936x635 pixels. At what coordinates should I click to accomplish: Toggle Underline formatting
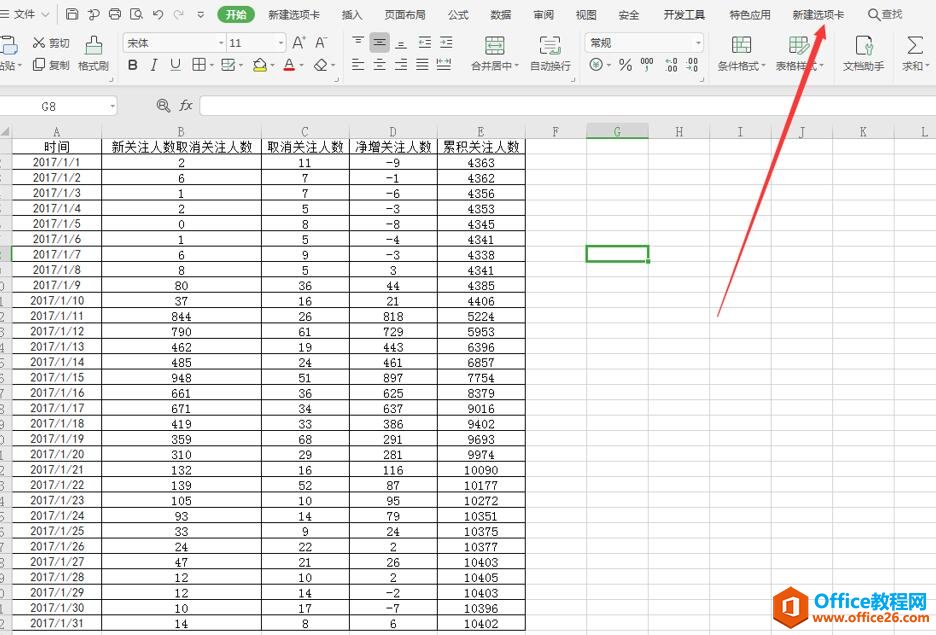(x=175, y=65)
